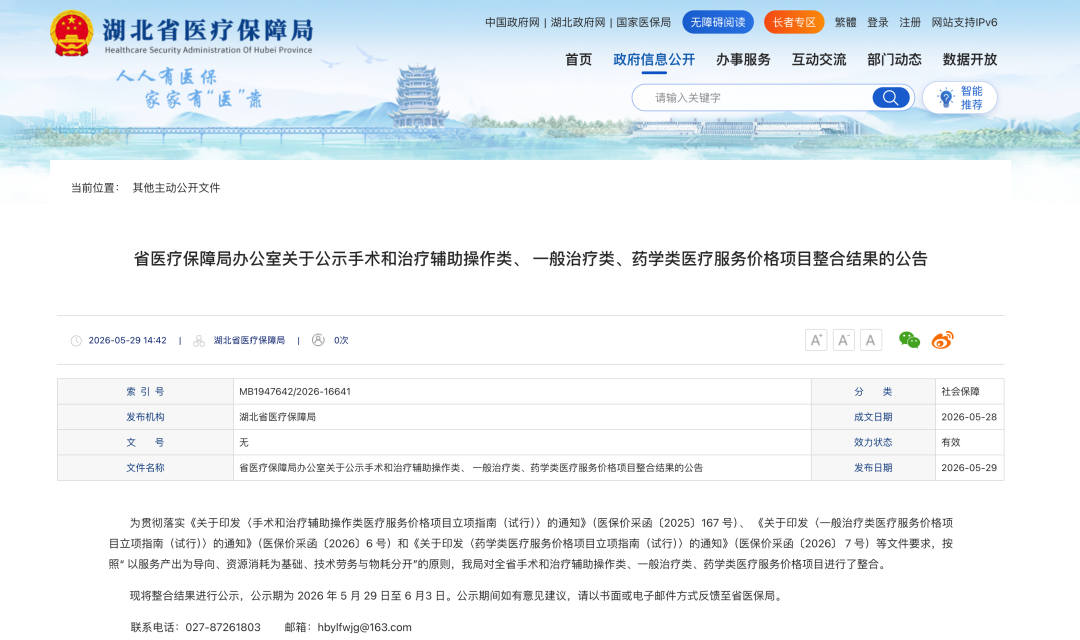Click the 索引号 label cell
The width and height of the screenshot is (1080, 640).
(x=145, y=391)
